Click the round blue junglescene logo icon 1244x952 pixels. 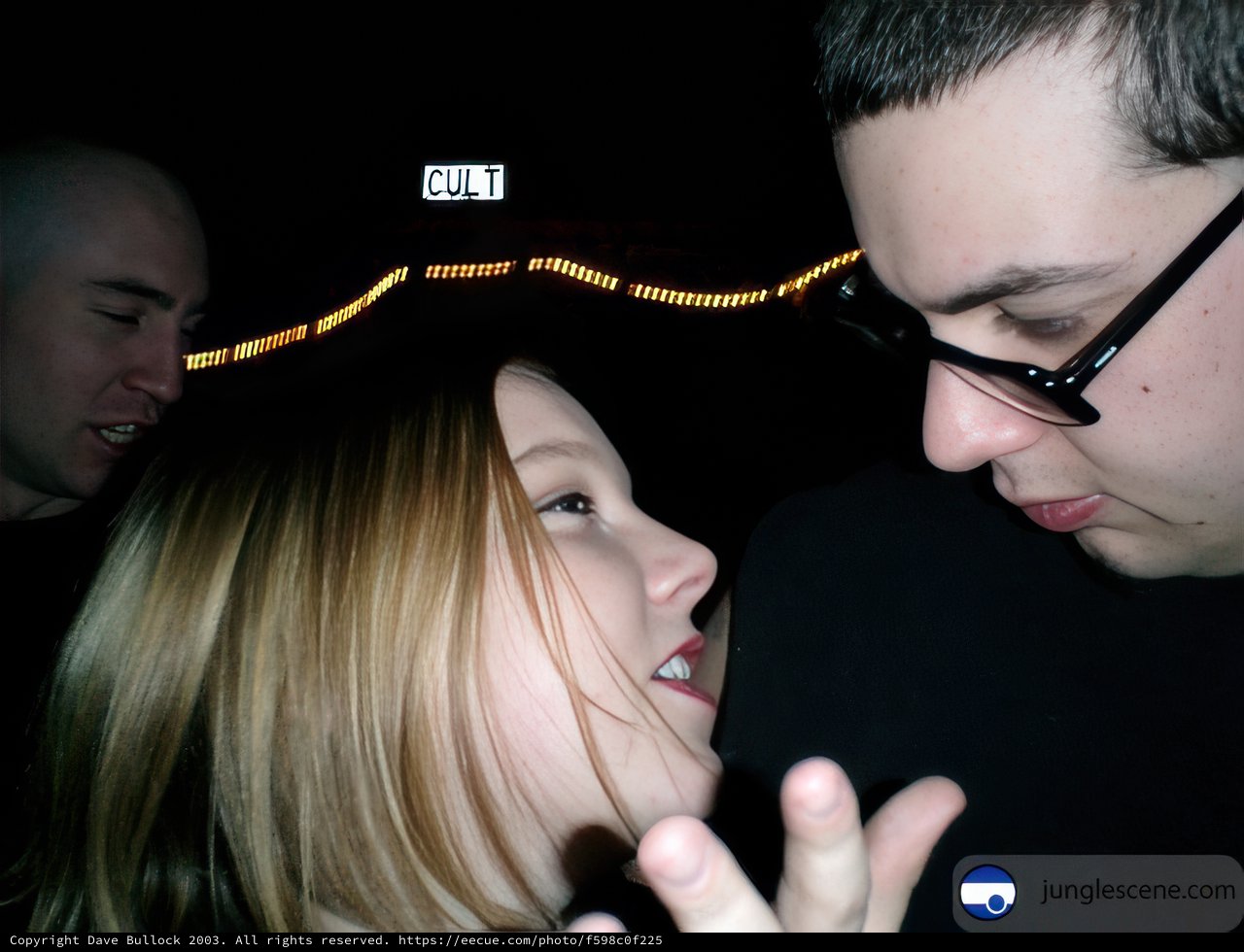click(x=987, y=892)
